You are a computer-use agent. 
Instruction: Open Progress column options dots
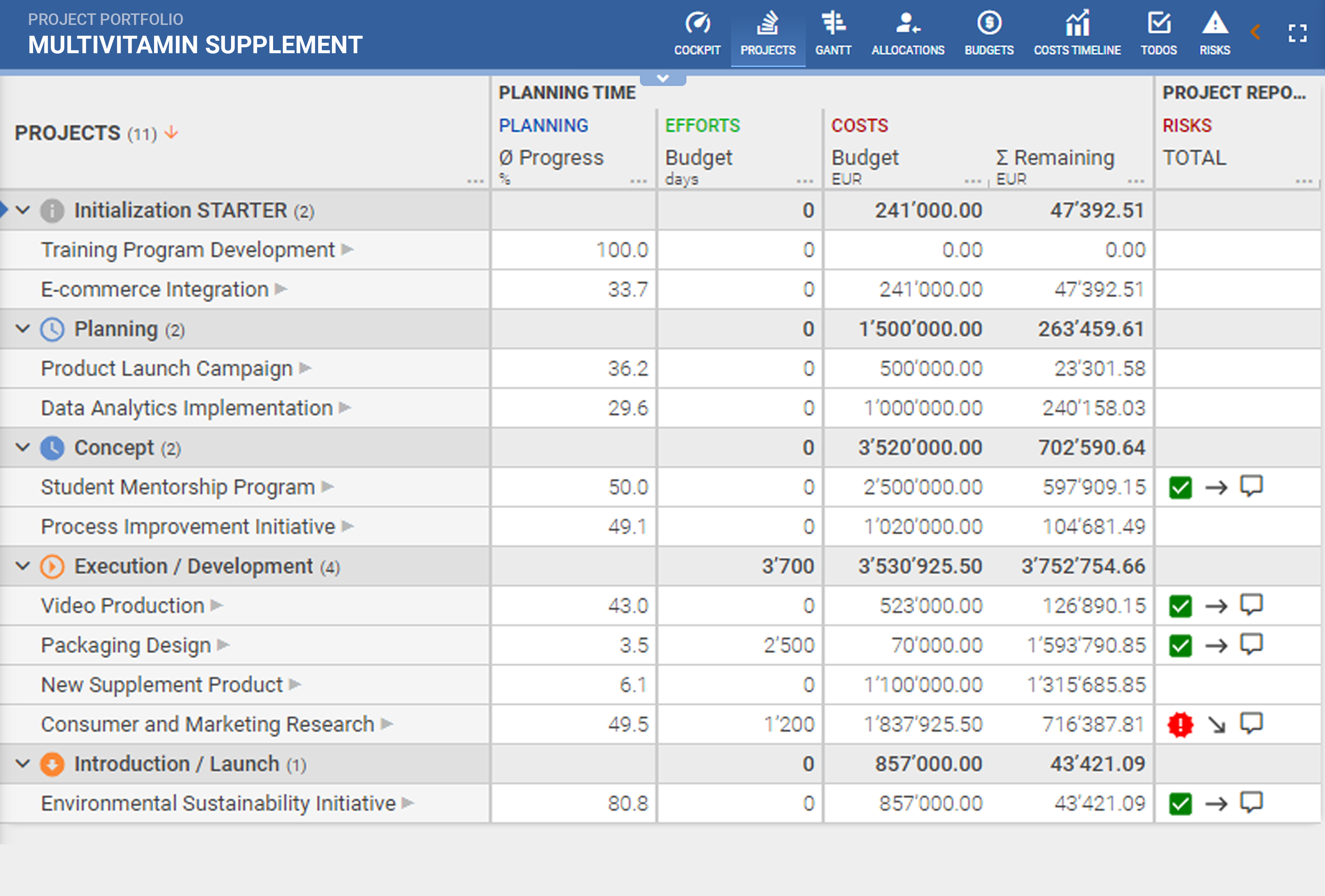coord(639,181)
